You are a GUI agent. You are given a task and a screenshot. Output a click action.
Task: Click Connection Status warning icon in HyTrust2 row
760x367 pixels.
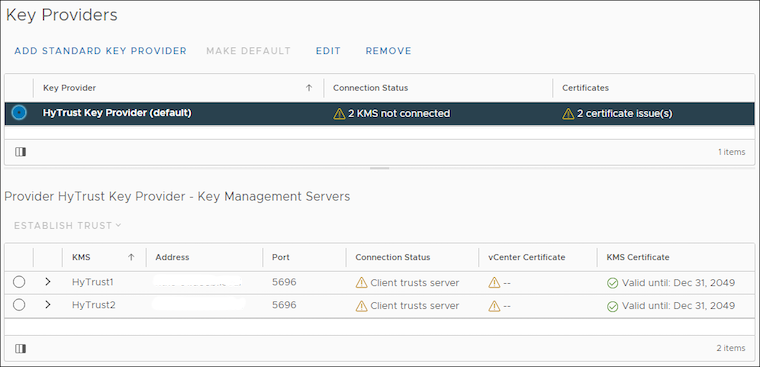tap(362, 306)
